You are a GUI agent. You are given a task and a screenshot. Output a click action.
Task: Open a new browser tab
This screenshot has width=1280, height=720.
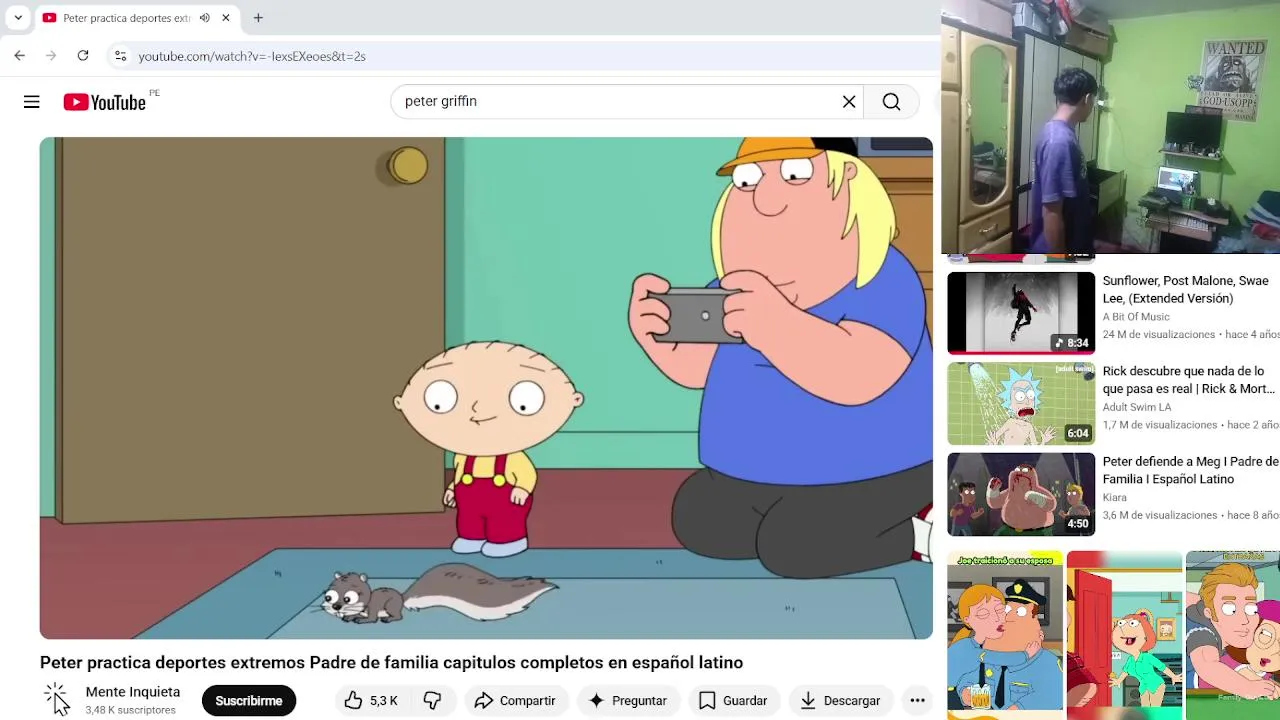point(258,18)
